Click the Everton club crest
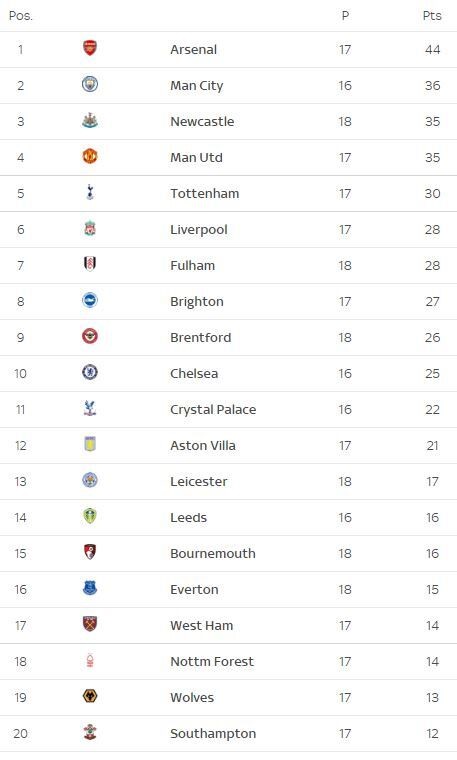 pos(90,588)
